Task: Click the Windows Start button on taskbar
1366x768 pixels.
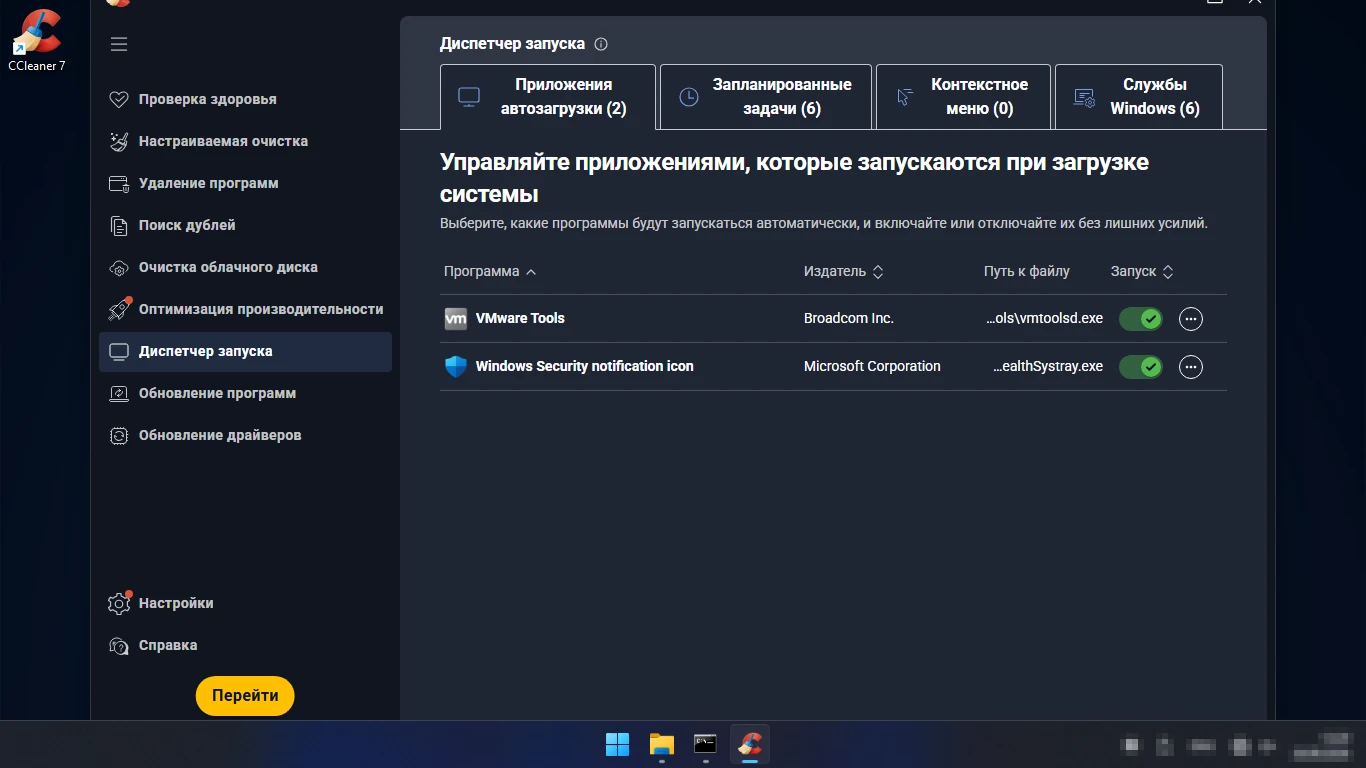Action: pos(618,744)
